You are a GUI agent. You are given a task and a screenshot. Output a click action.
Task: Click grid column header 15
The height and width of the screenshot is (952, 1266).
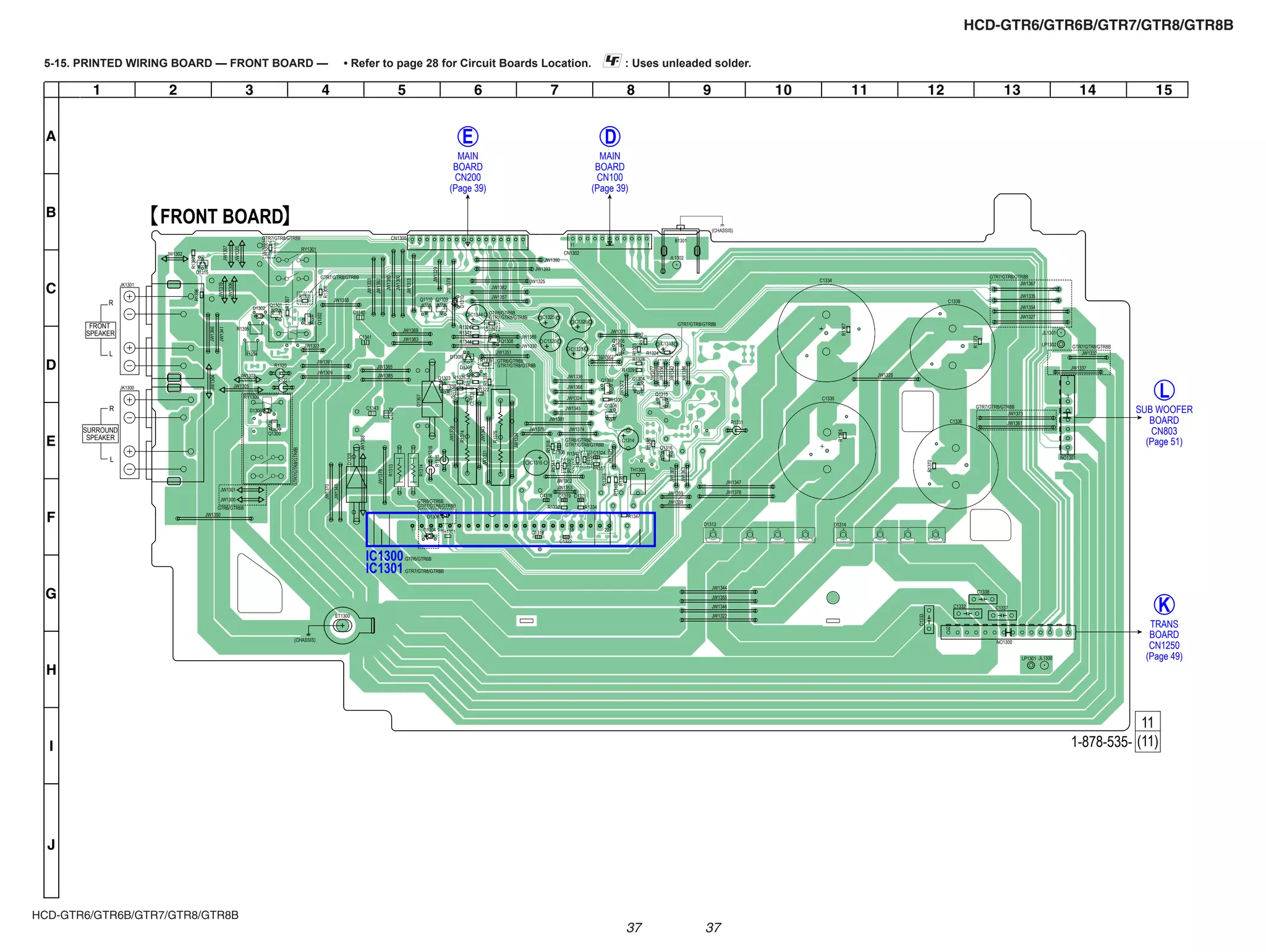coord(1164,90)
